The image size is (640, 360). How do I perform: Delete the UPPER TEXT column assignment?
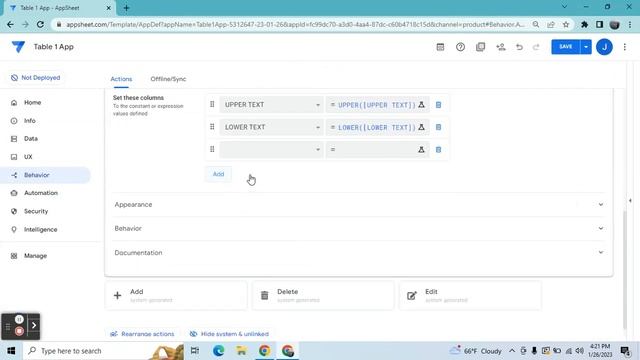(438, 105)
